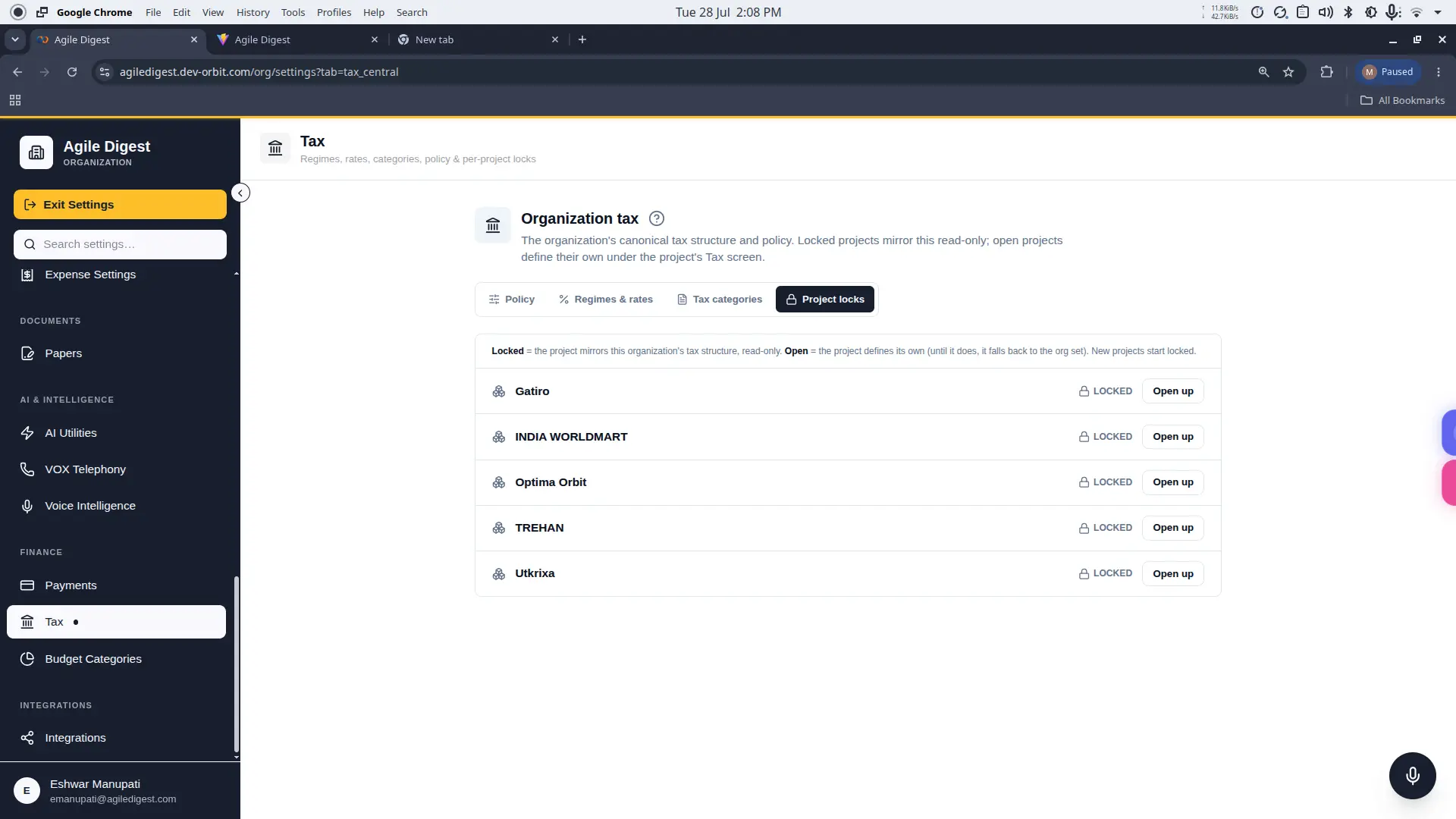Click the site information icon in address bar
The width and height of the screenshot is (1456, 819).
click(x=105, y=72)
